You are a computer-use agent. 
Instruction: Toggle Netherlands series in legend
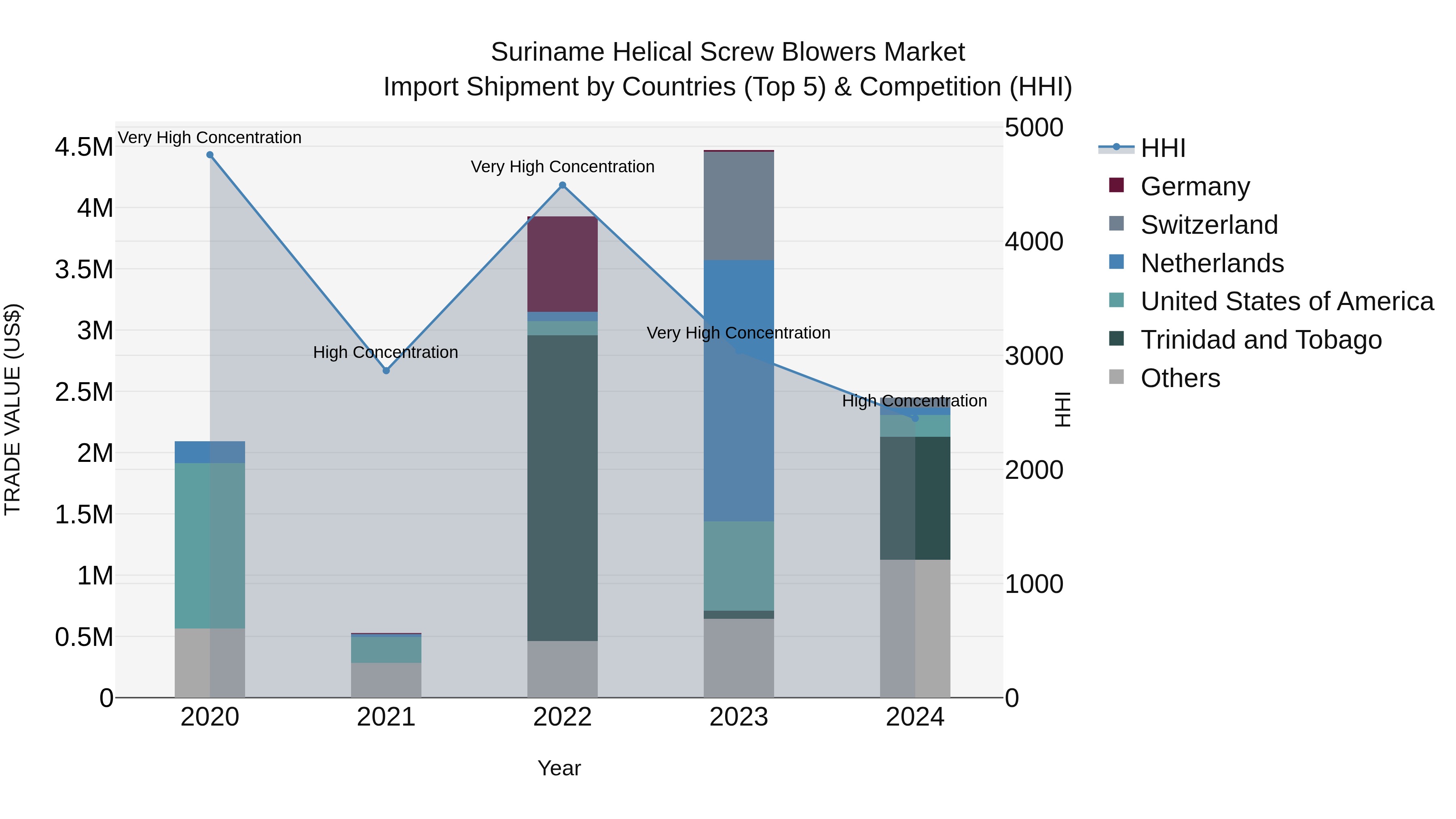point(1197,263)
